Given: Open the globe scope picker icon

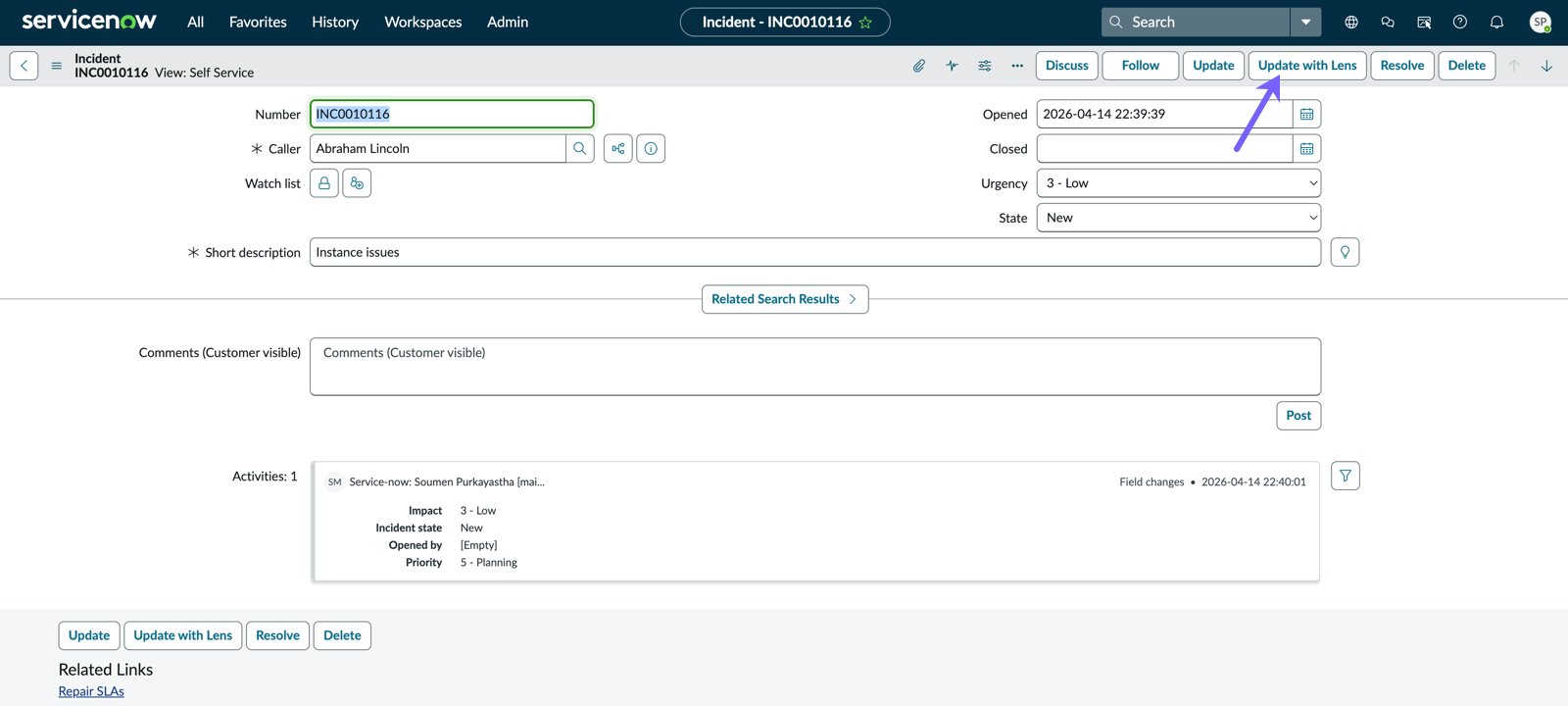Looking at the screenshot, I should pos(1351,22).
